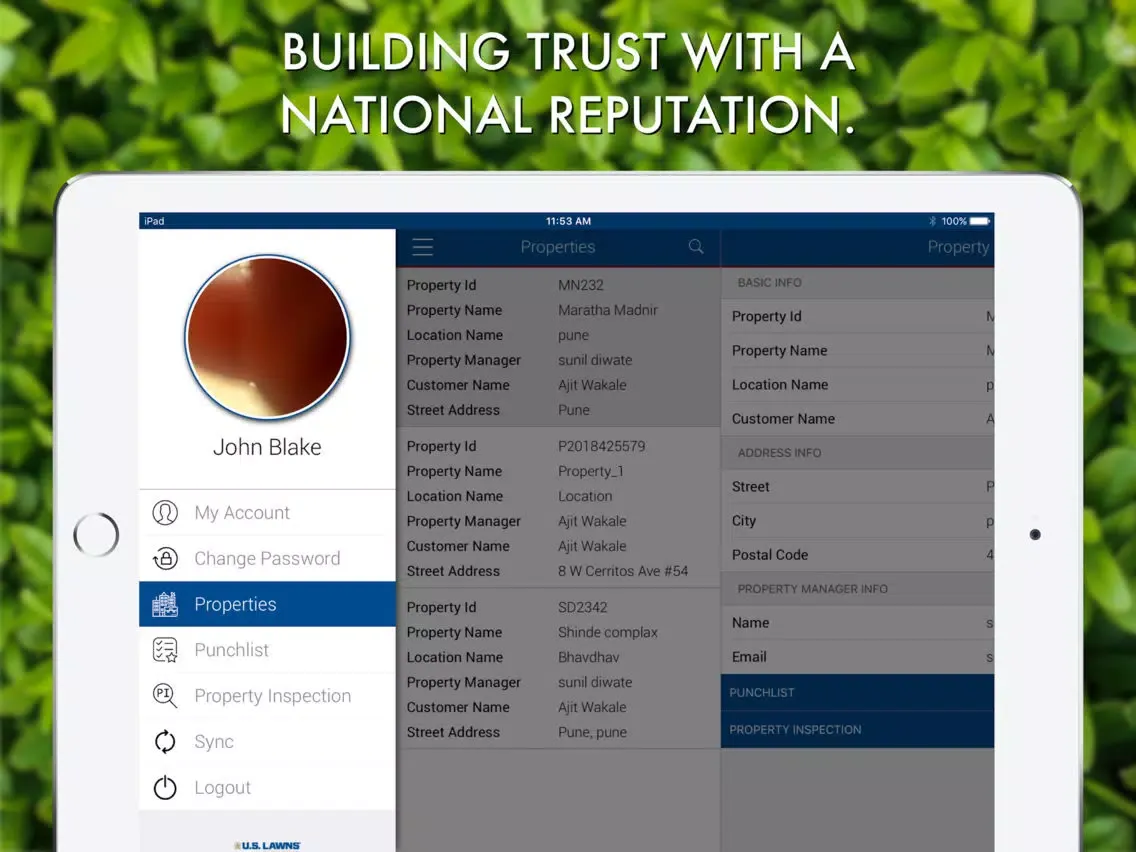
Task: Click MN232's property manager sunil diwate
Action: pyautogui.click(x=595, y=360)
